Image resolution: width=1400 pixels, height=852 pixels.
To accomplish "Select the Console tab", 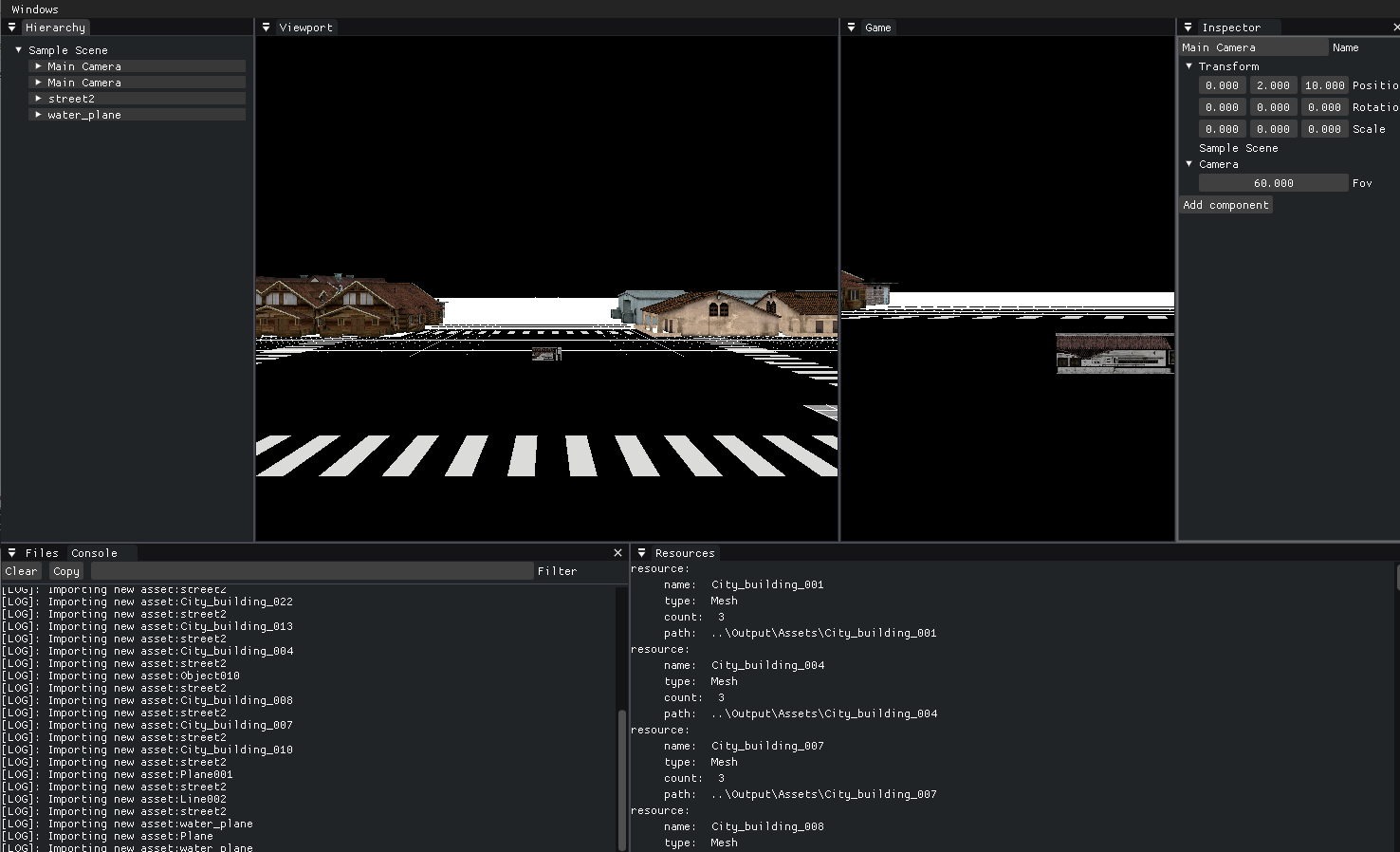I will (94, 553).
